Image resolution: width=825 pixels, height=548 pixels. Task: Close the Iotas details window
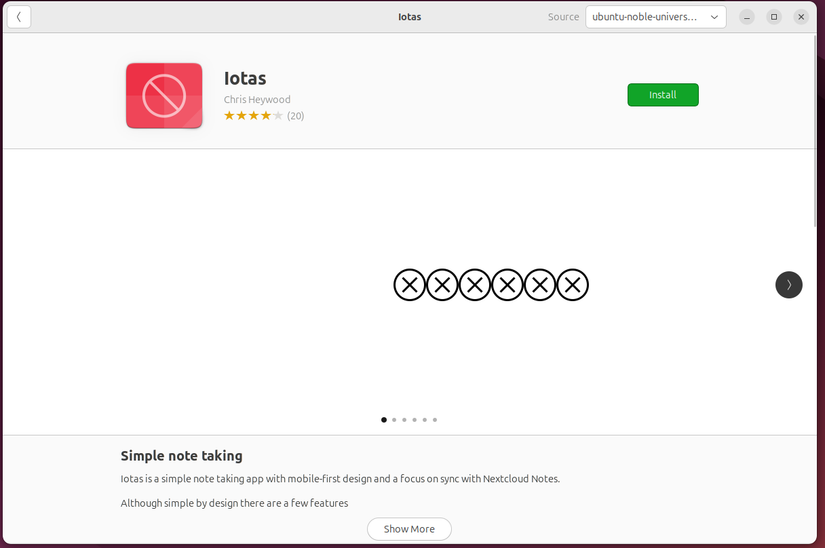[801, 17]
